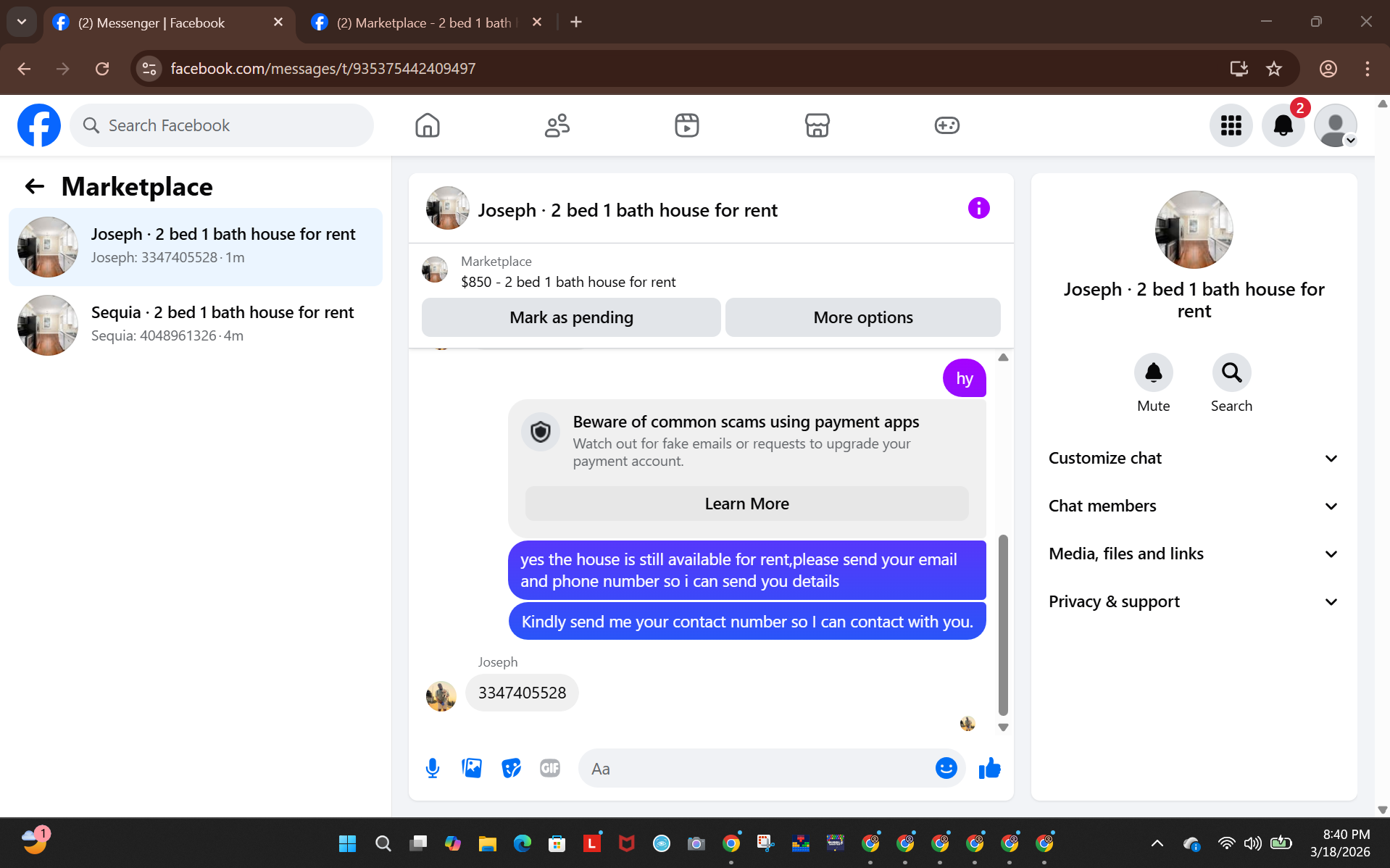
Task: Go back in browser history
Action: coord(24,69)
